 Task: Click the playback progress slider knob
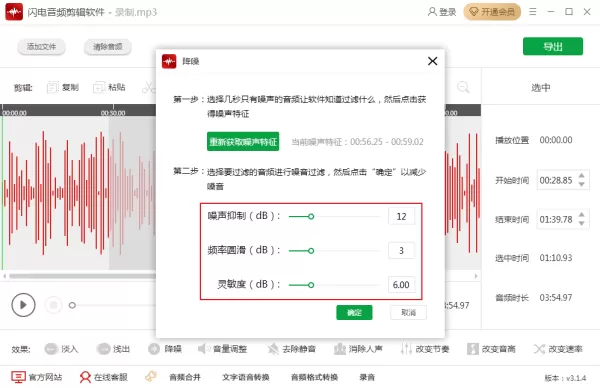tap(72, 305)
